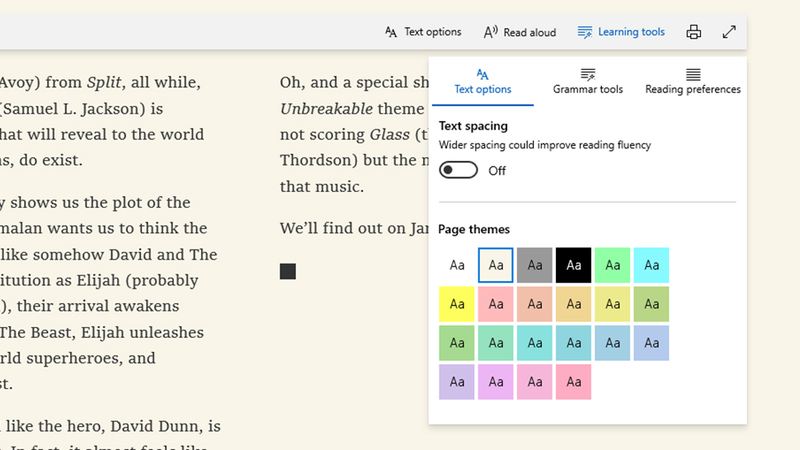Open Learning tools in the toolbar
800x450 pixels.
[x=621, y=32]
